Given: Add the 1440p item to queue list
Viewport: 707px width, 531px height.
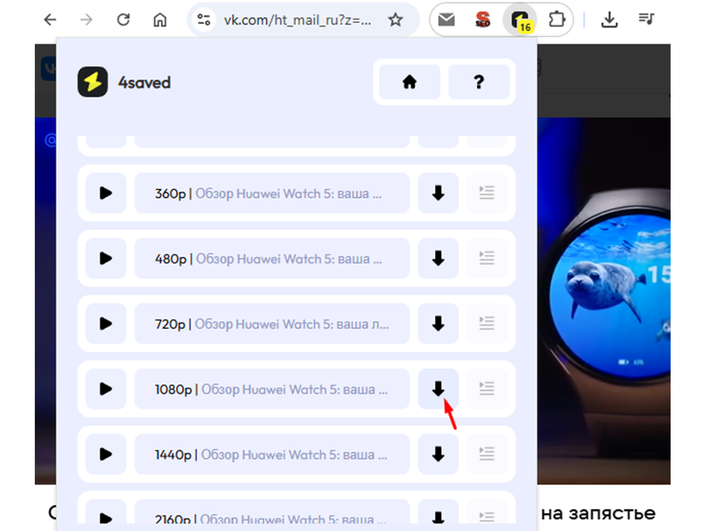Looking at the screenshot, I should 487,454.
